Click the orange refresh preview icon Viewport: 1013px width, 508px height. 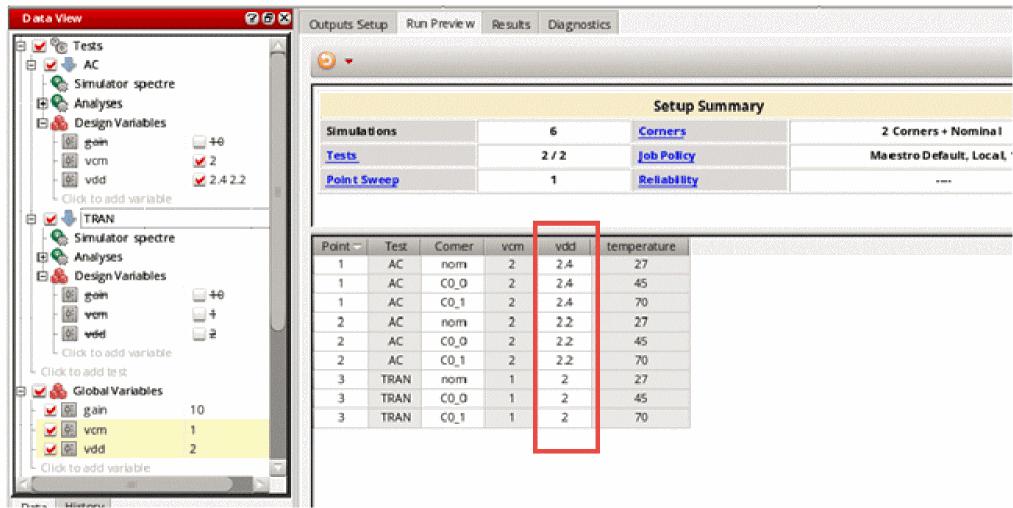(327, 61)
